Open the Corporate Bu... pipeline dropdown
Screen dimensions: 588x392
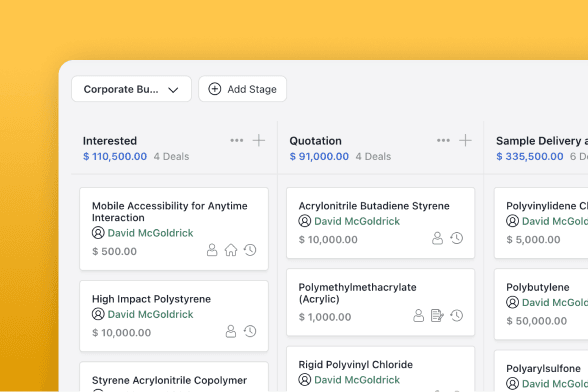[x=131, y=89]
